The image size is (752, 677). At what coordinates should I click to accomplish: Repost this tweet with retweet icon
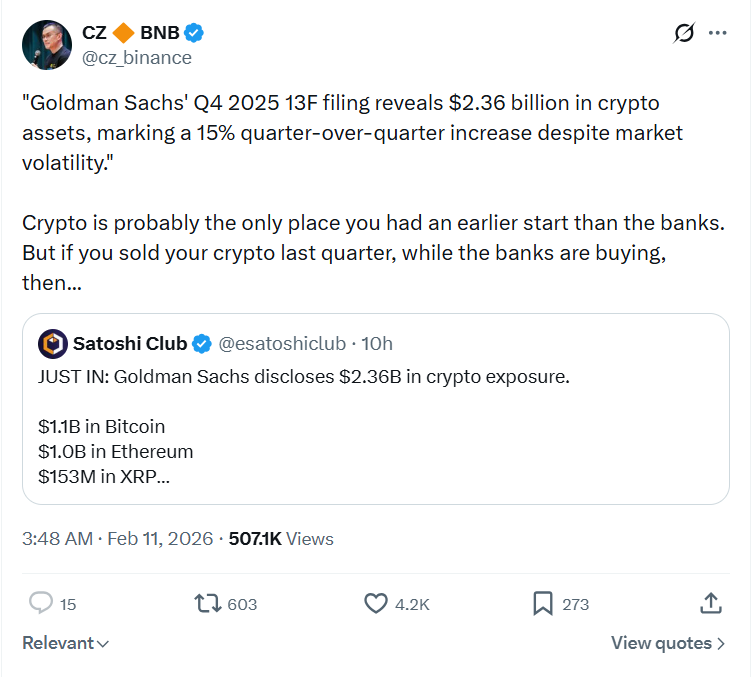pyautogui.click(x=207, y=603)
